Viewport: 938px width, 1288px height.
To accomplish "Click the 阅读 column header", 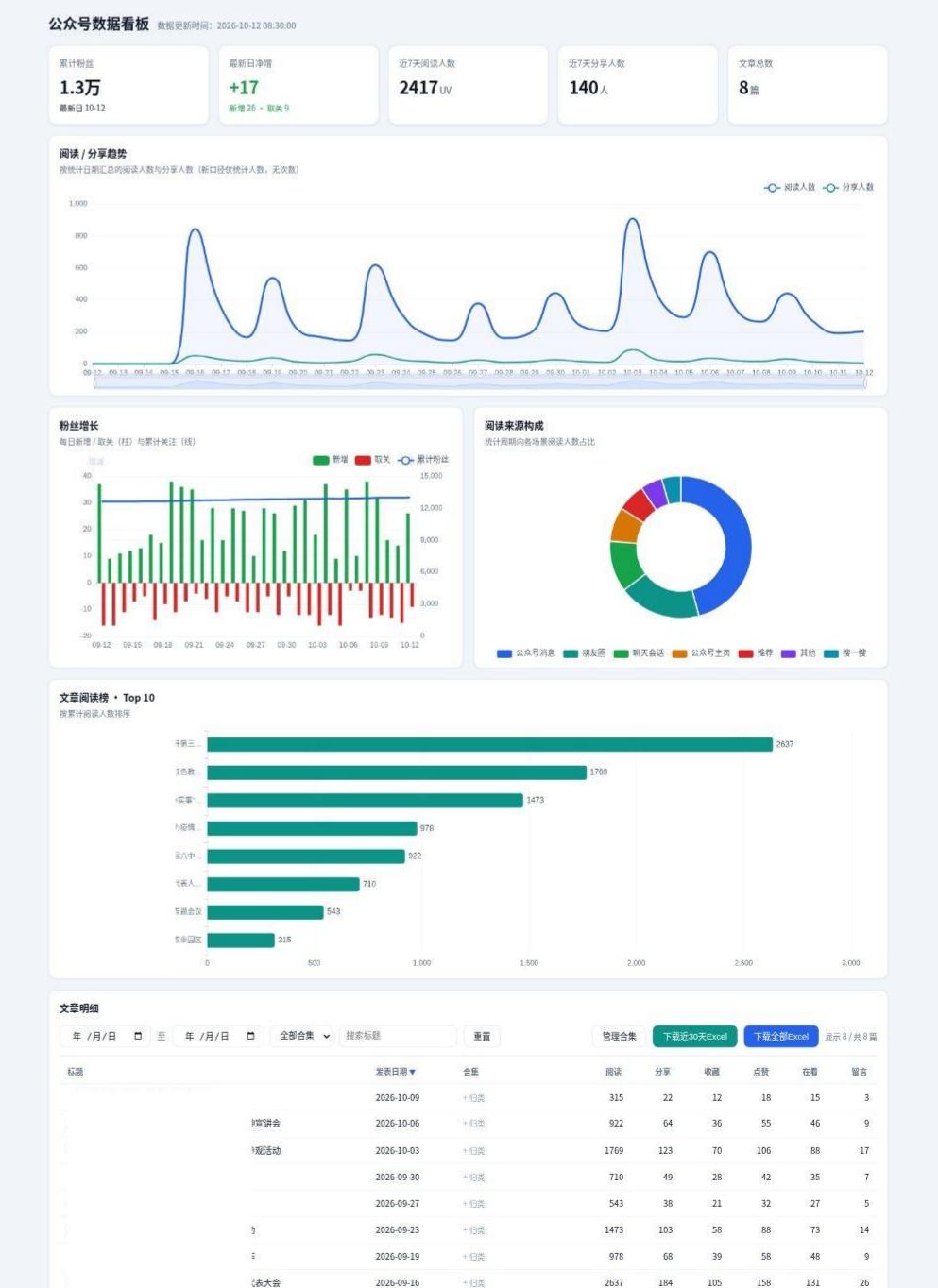I will pyautogui.click(x=614, y=1072).
